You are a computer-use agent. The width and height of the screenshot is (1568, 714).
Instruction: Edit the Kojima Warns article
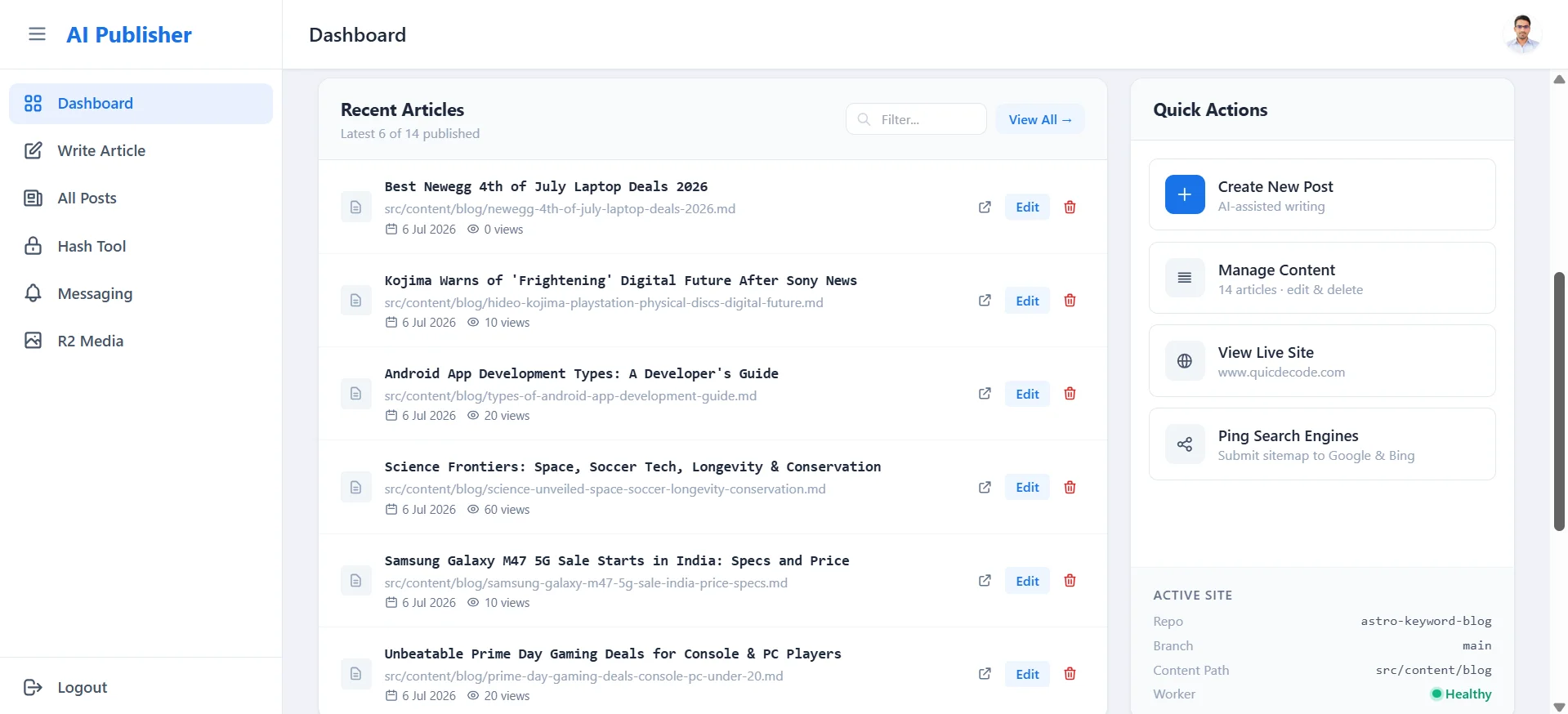click(1027, 301)
